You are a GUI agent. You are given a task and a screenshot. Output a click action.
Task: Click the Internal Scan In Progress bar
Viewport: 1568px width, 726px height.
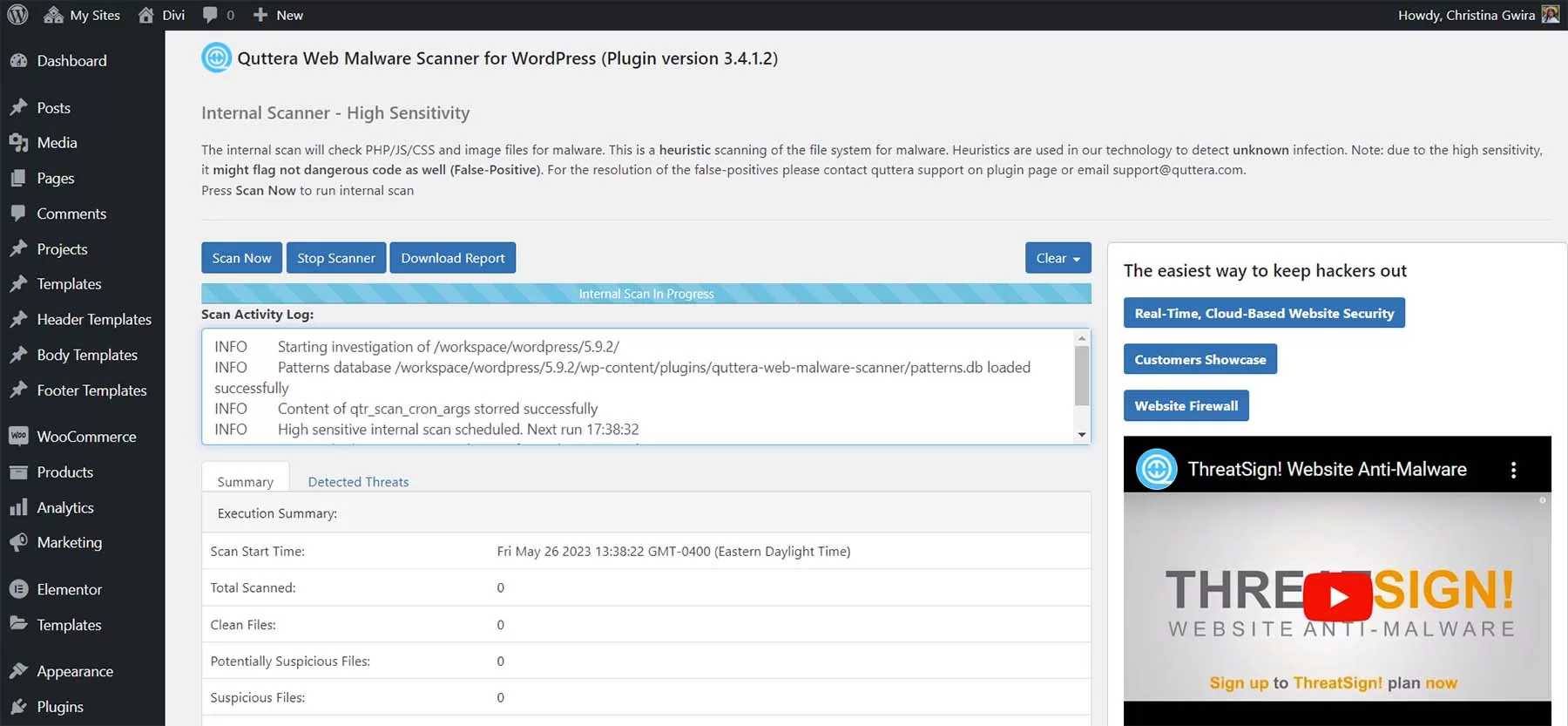[x=646, y=294]
